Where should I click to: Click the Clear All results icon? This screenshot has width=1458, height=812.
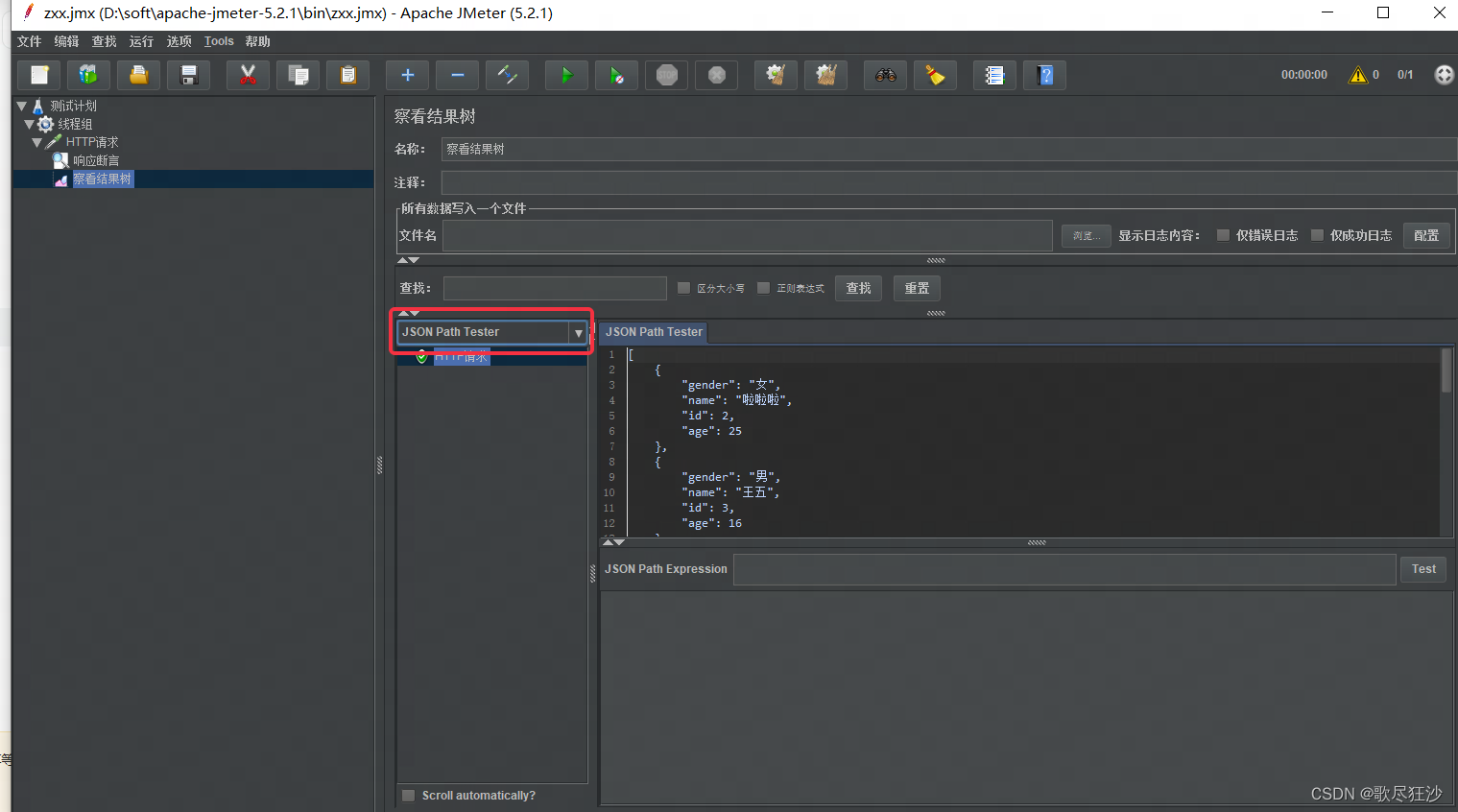click(826, 75)
